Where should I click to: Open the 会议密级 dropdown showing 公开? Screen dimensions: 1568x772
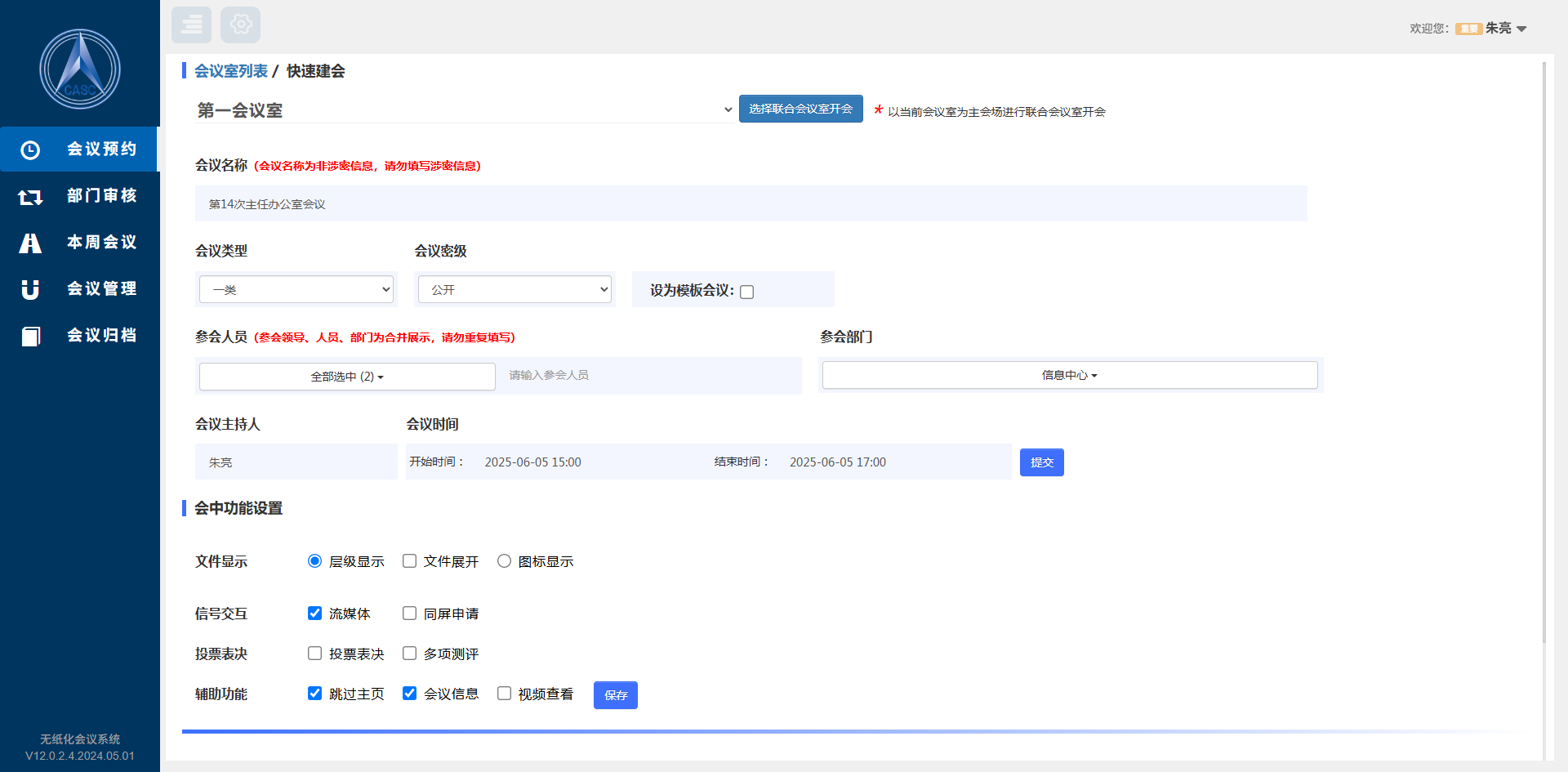pos(514,289)
